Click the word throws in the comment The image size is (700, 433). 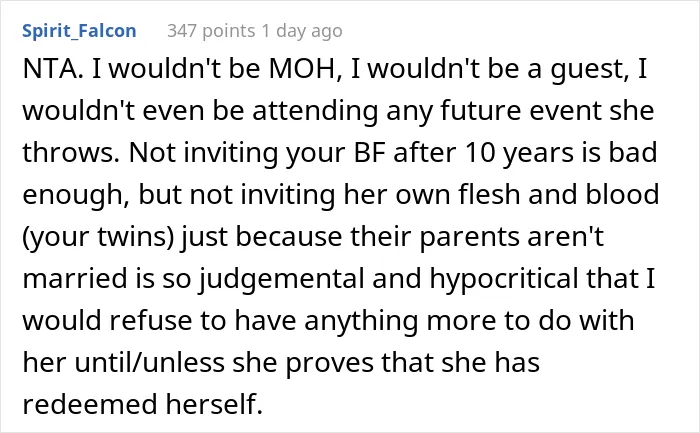tap(71, 153)
